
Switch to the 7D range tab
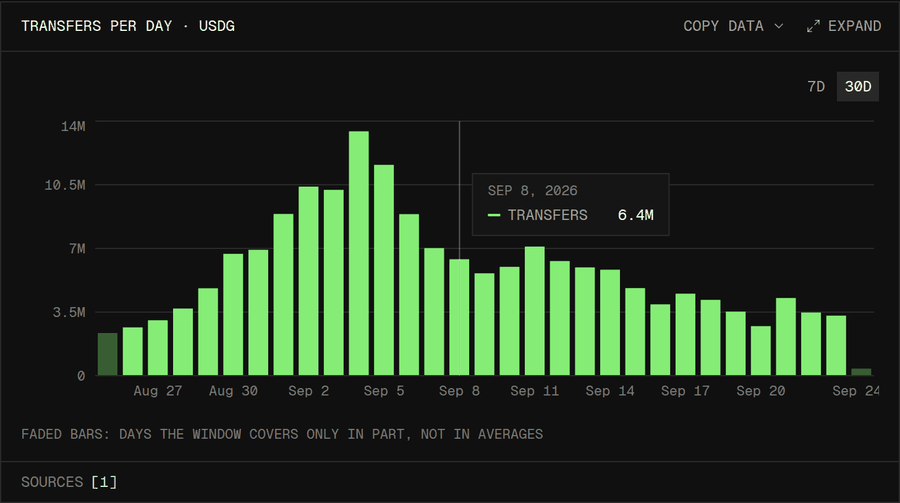(816, 86)
